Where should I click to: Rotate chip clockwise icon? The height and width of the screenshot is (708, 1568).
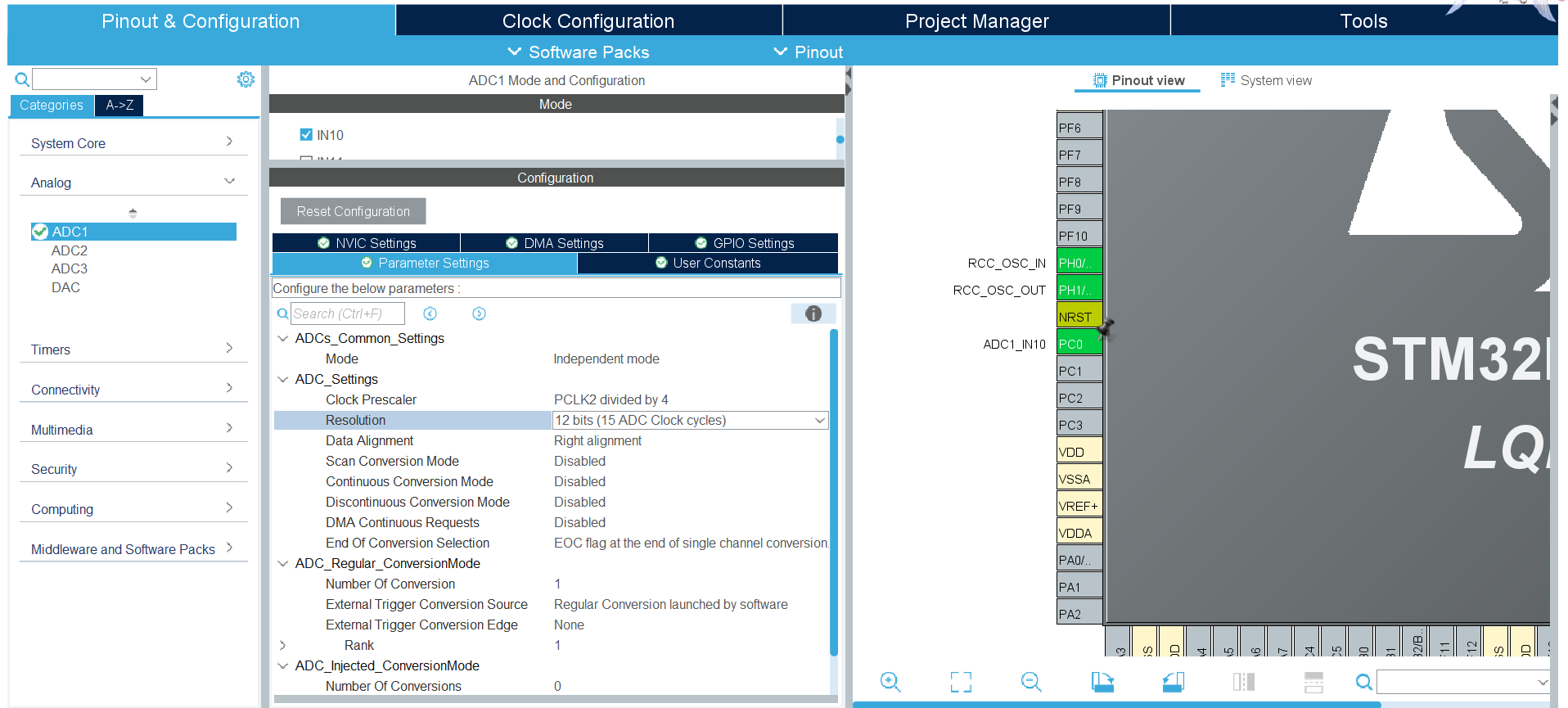point(1102,682)
